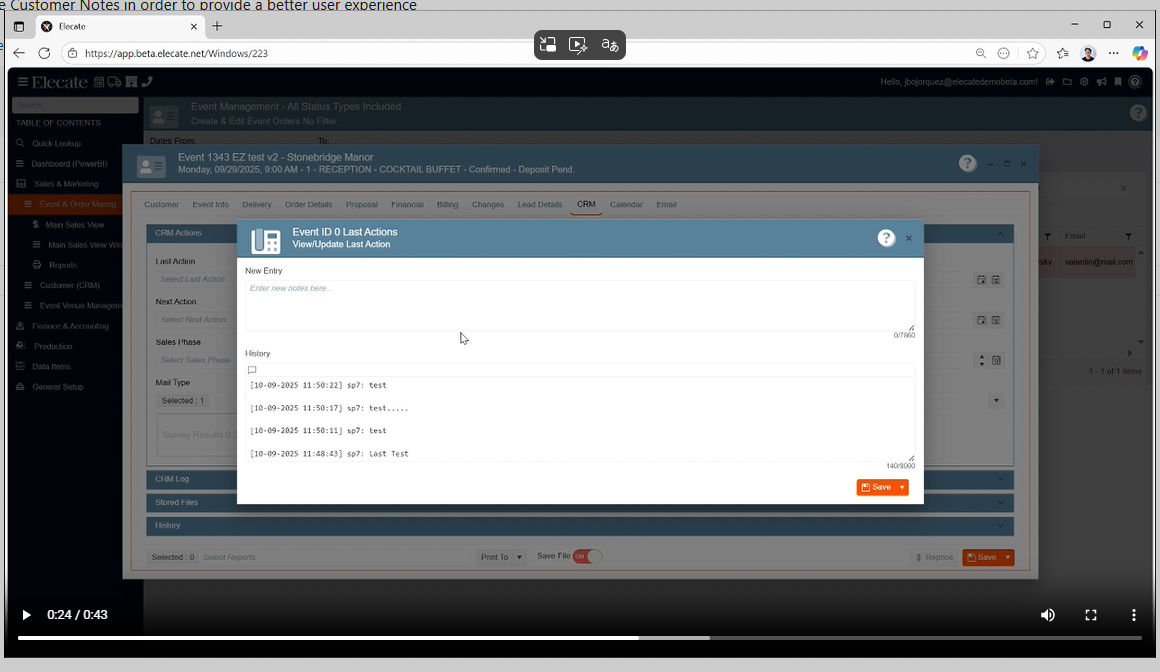This screenshot has width=1160, height=672.
Task: Toggle the Save File switch
Action: [x=587, y=557]
